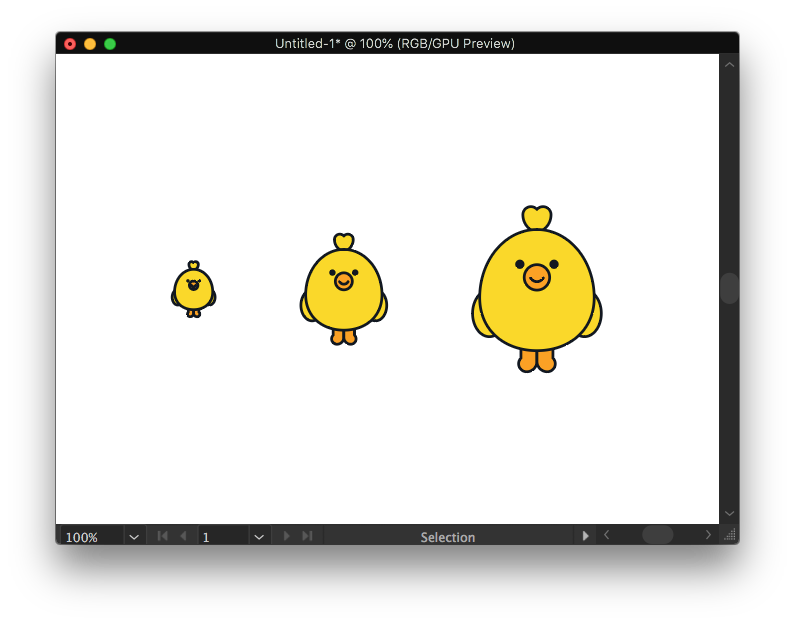795x624 pixels.
Task: Close the Untitled-1 document window
Action: 70,44
